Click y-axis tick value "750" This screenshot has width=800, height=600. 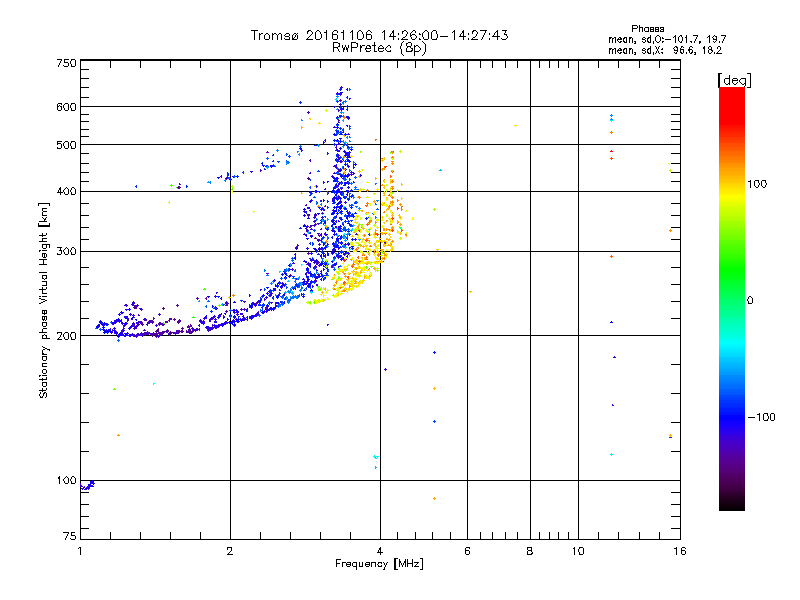(x=66, y=63)
